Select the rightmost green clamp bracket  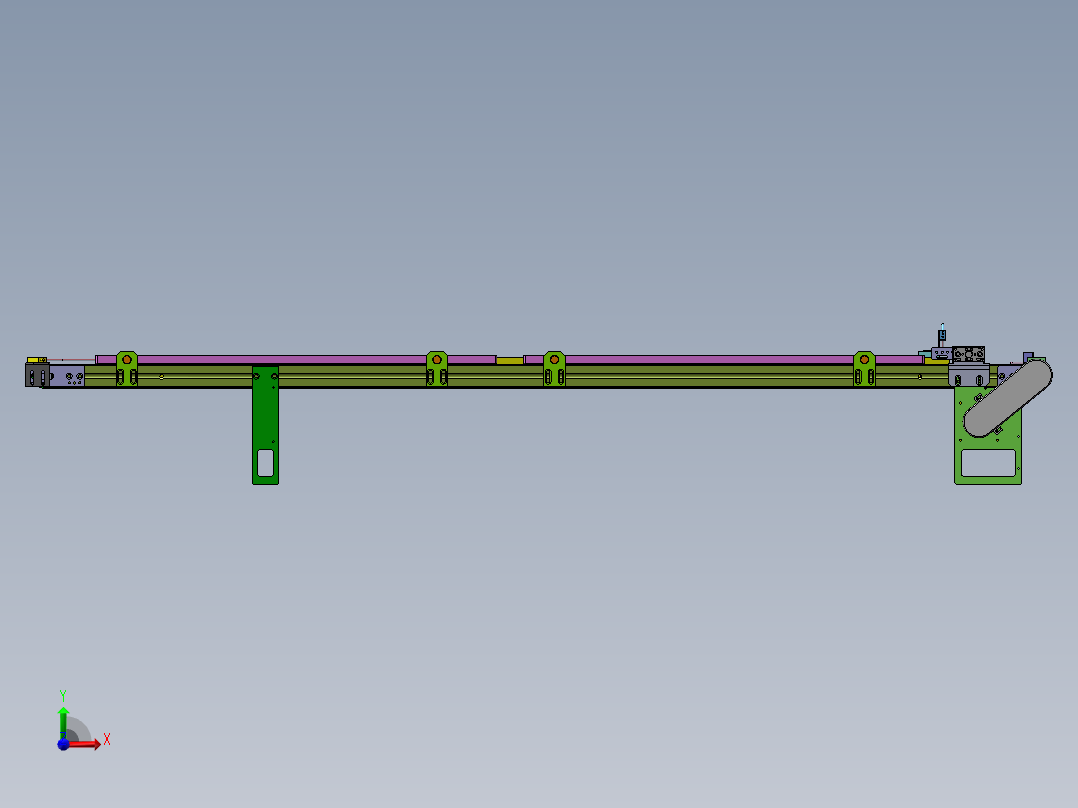point(864,367)
